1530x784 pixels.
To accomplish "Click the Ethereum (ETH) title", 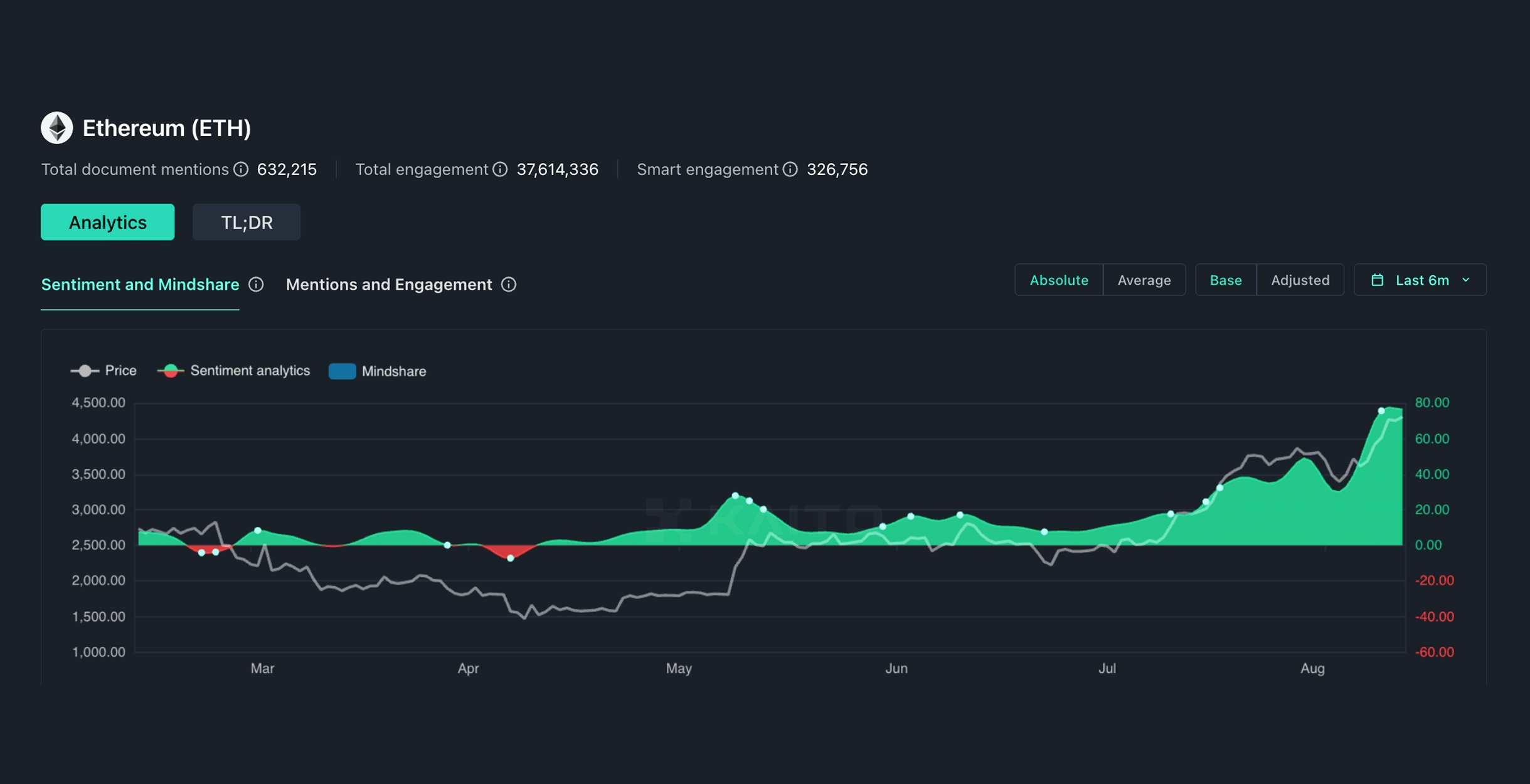I will (x=167, y=128).
